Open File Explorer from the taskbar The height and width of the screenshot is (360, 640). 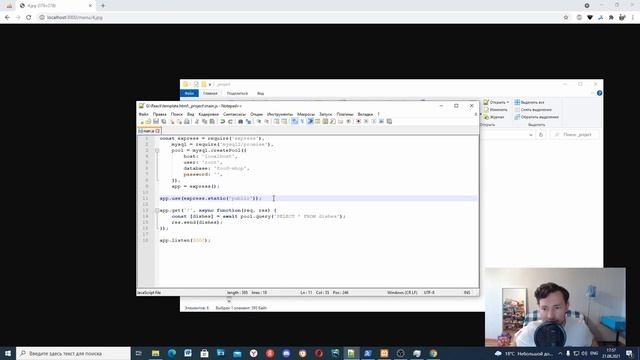156,353
